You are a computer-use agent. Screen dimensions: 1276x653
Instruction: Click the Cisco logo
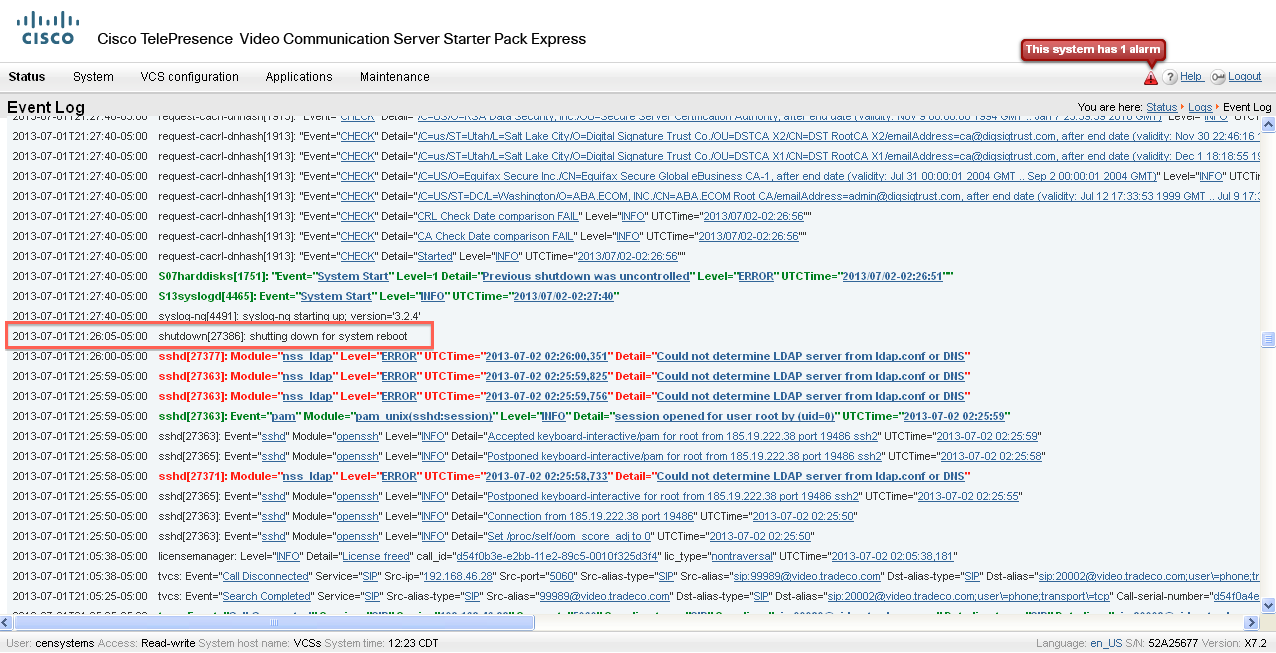point(48,28)
